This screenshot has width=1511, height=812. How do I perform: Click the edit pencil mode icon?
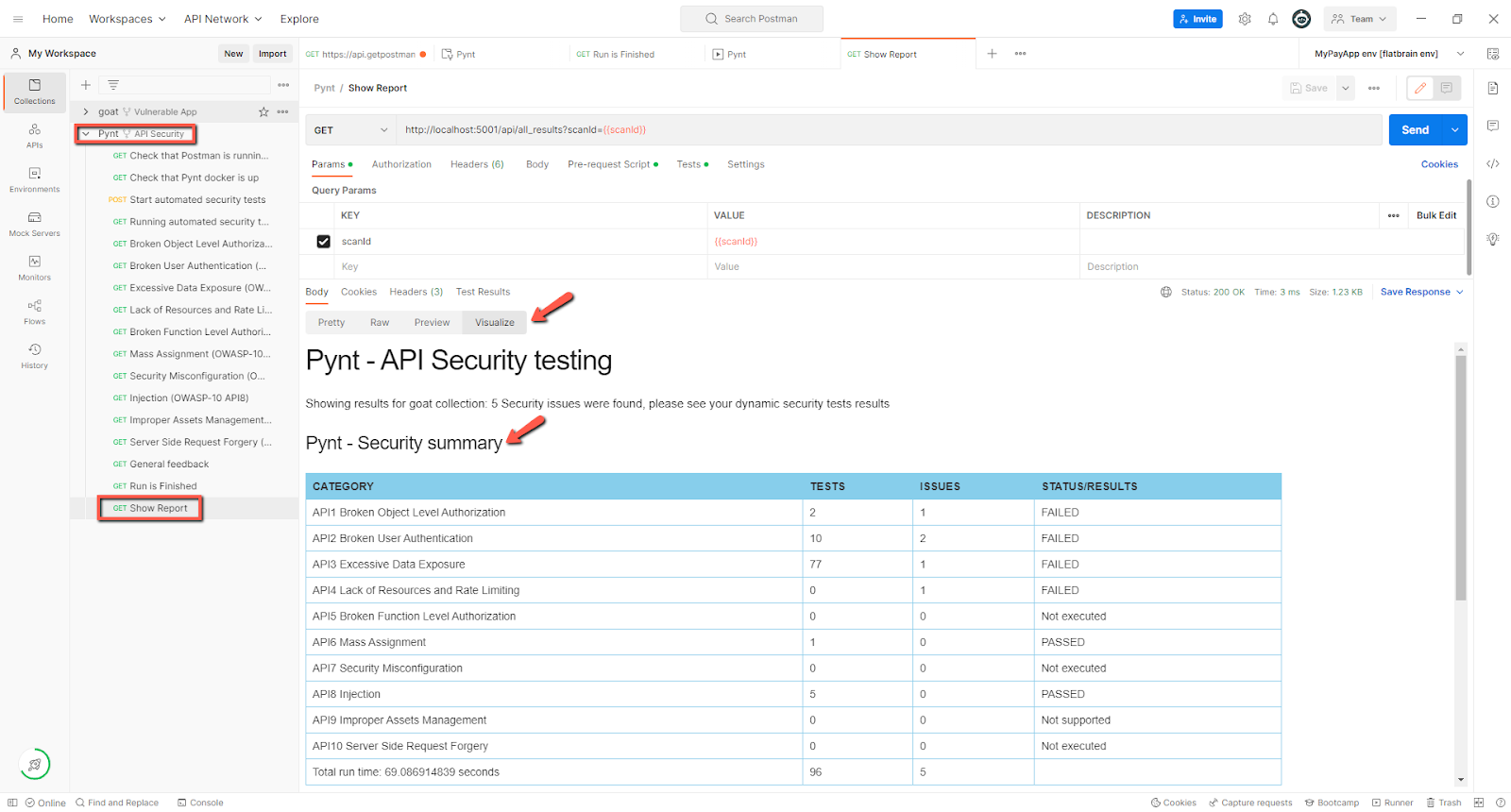(x=1419, y=88)
